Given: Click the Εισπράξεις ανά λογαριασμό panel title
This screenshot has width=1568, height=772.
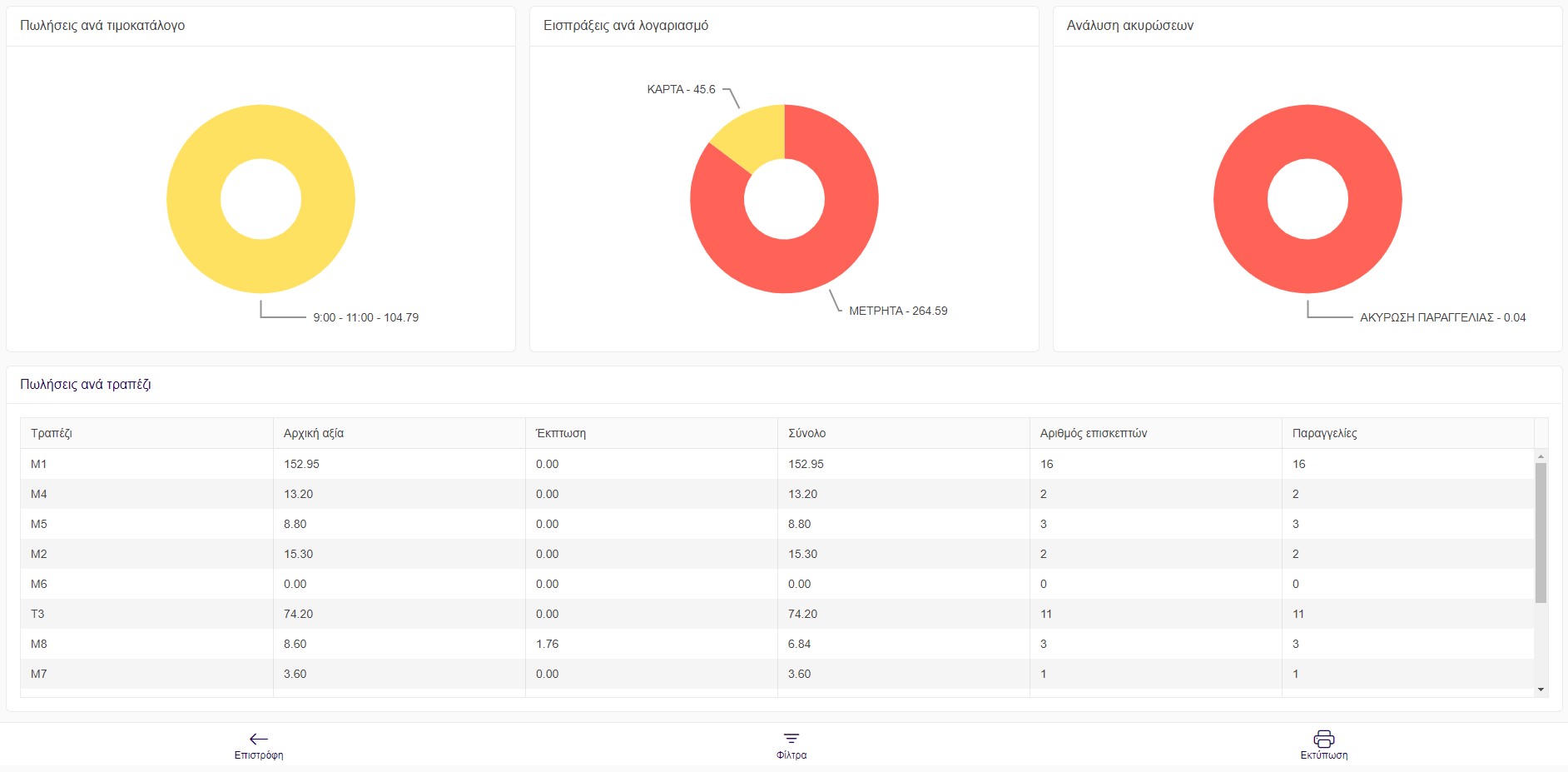Looking at the screenshot, I should tap(626, 26).
